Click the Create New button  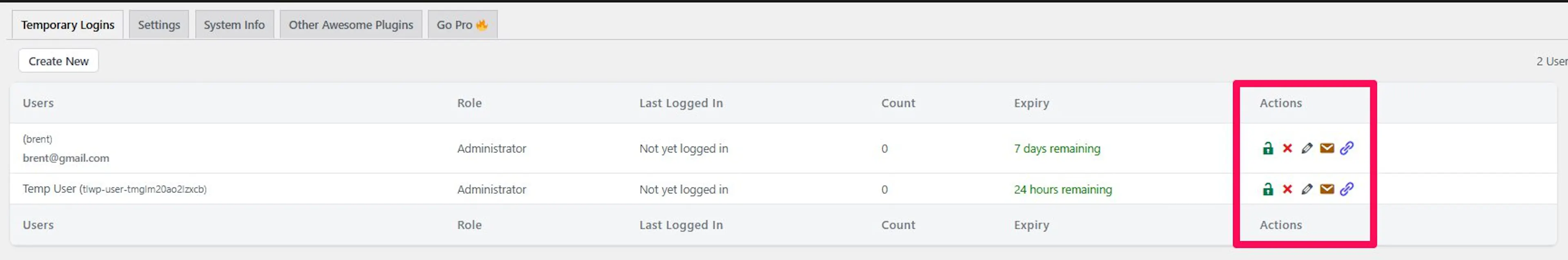tap(58, 61)
